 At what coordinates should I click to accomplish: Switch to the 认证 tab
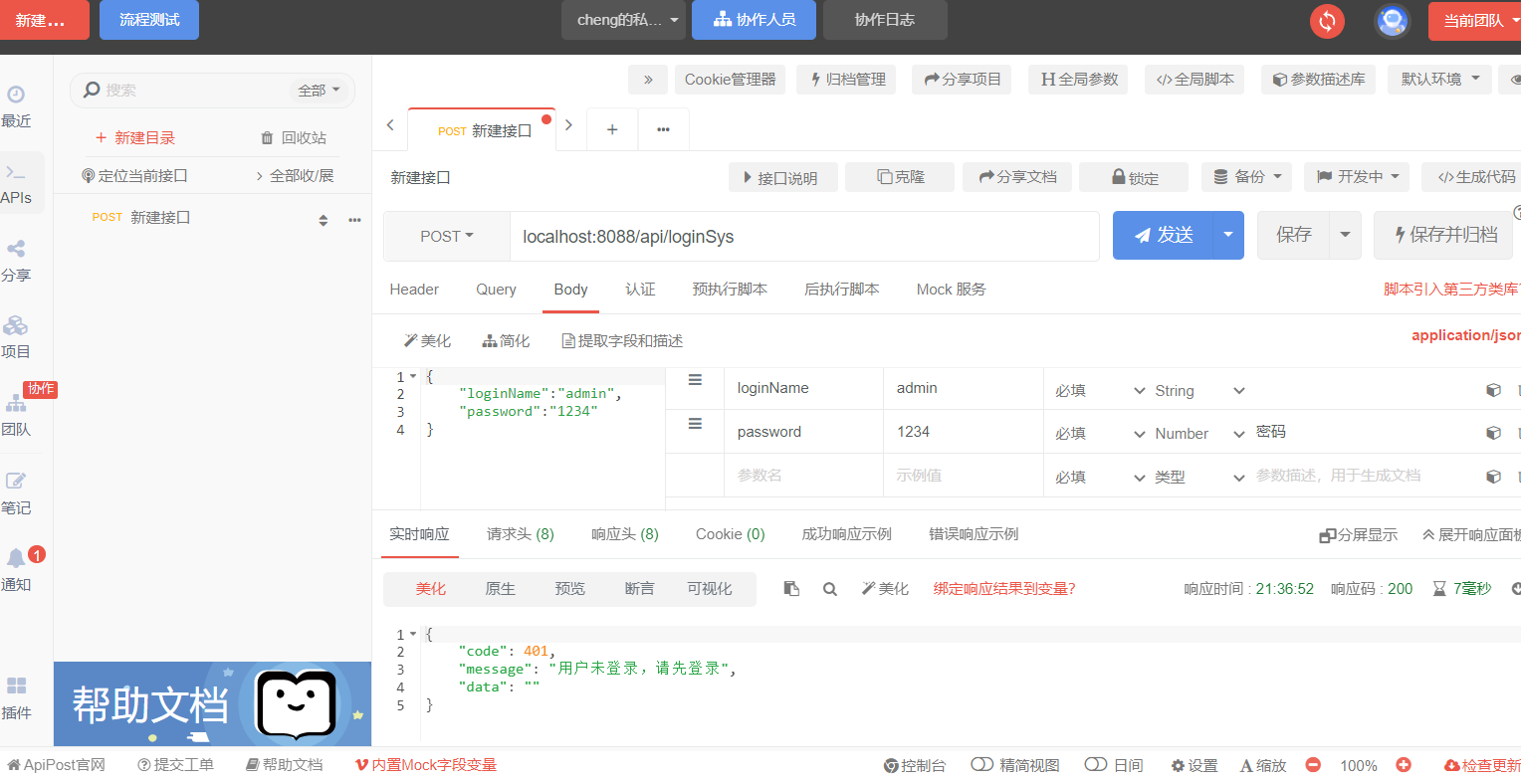tap(640, 290)
